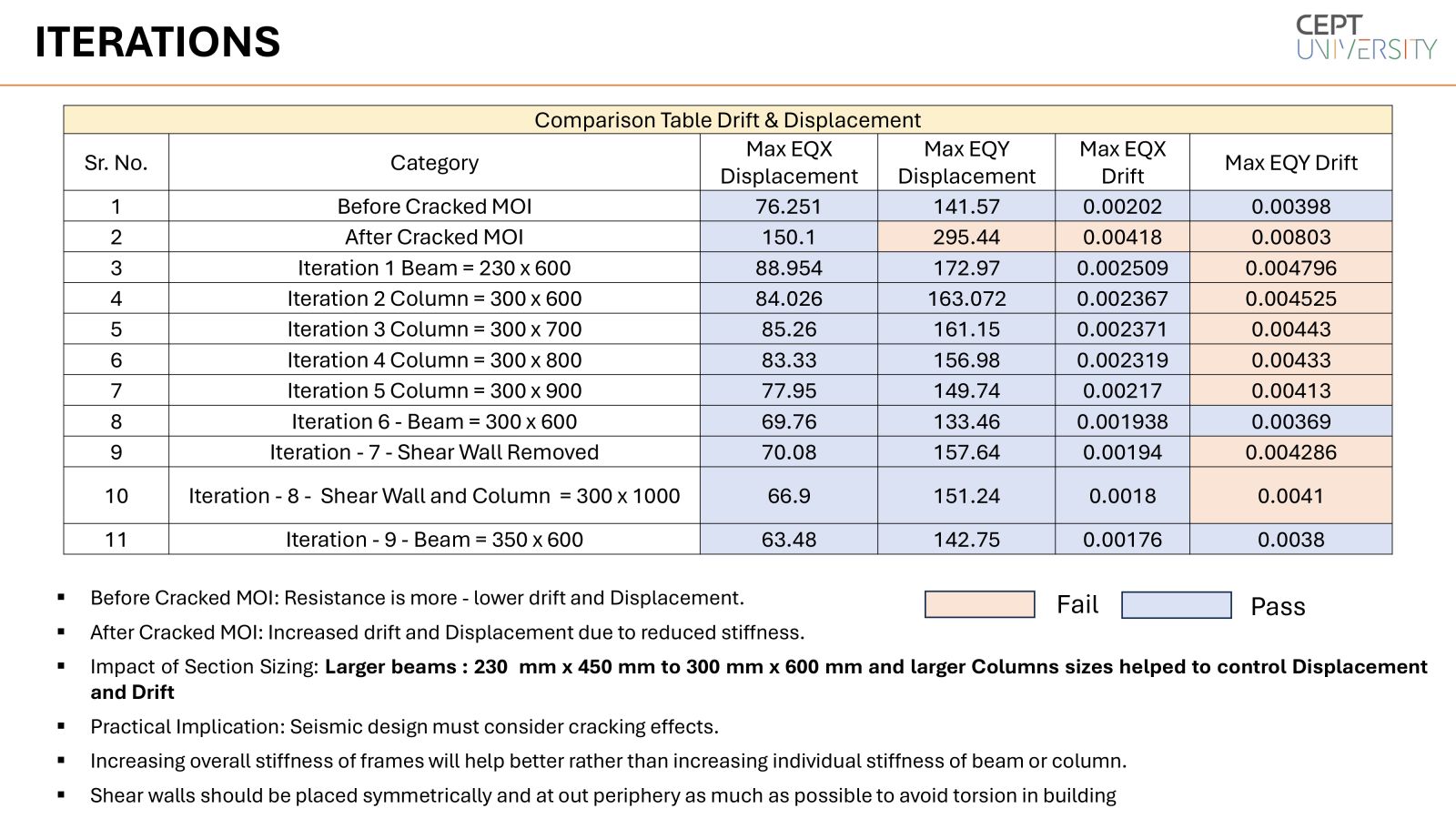Click the ITERATIONS slide title

157,42
